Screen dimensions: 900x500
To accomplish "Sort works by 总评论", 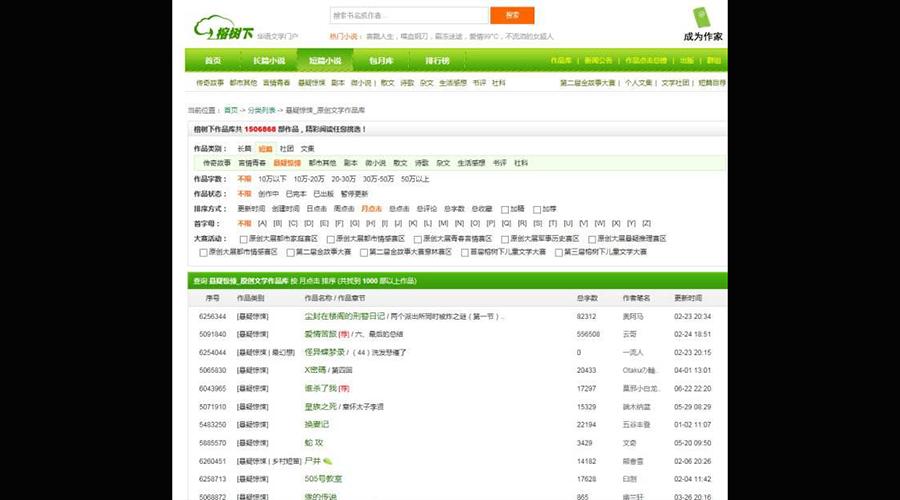I will pyautogui.click(x=426, y=209).
